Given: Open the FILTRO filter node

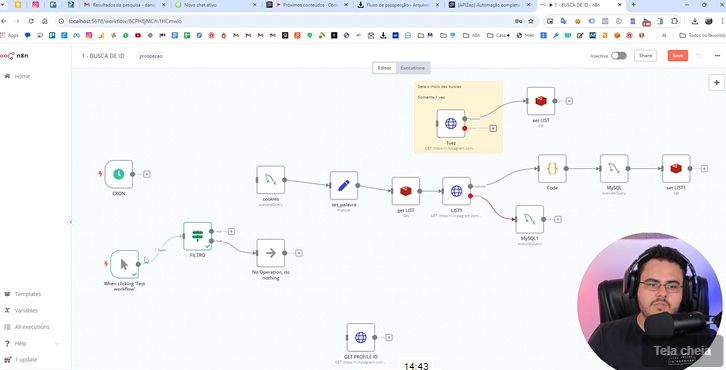Looking at the screenshot, I should pos(197,236).
